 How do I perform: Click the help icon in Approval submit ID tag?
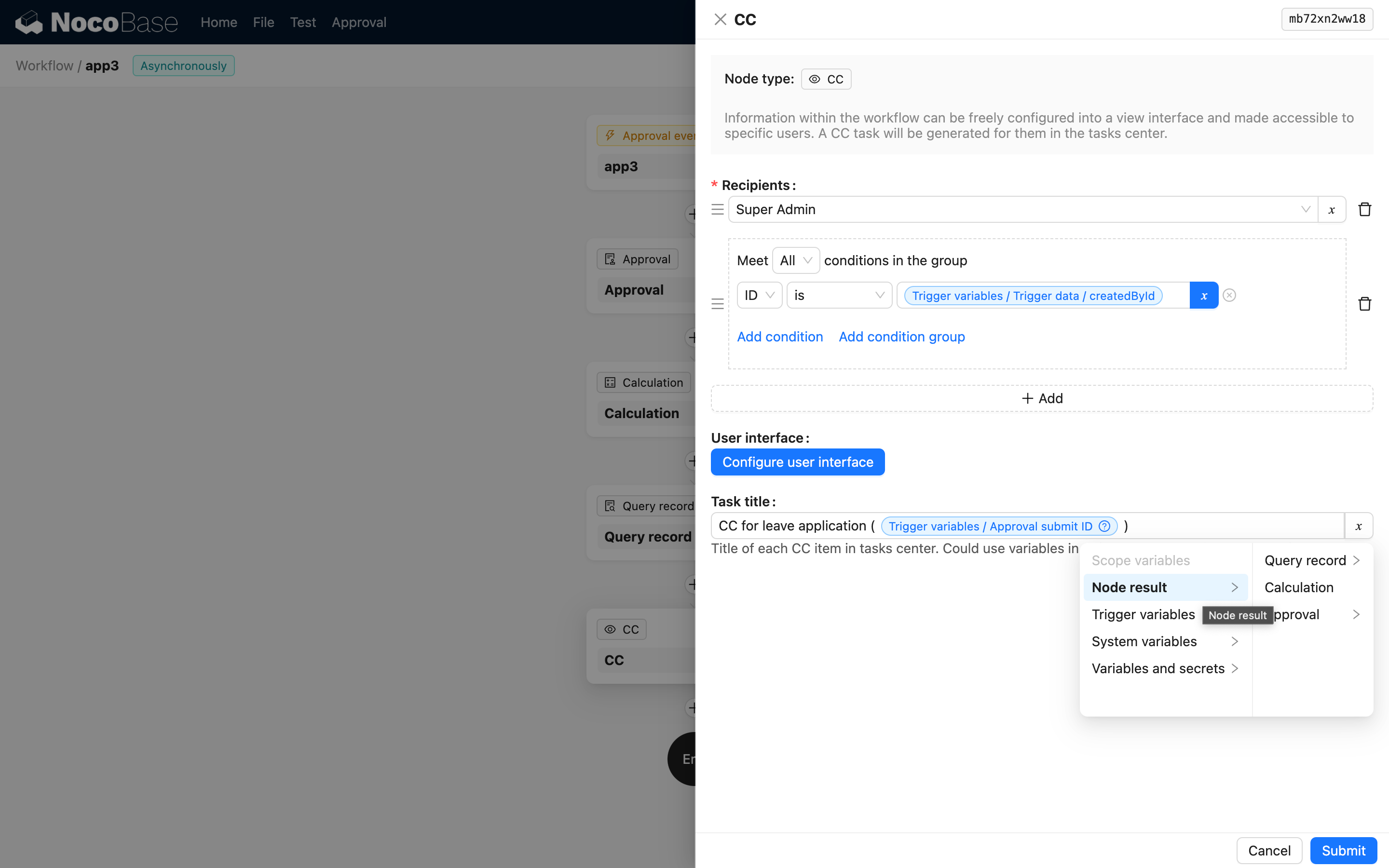1104,527
